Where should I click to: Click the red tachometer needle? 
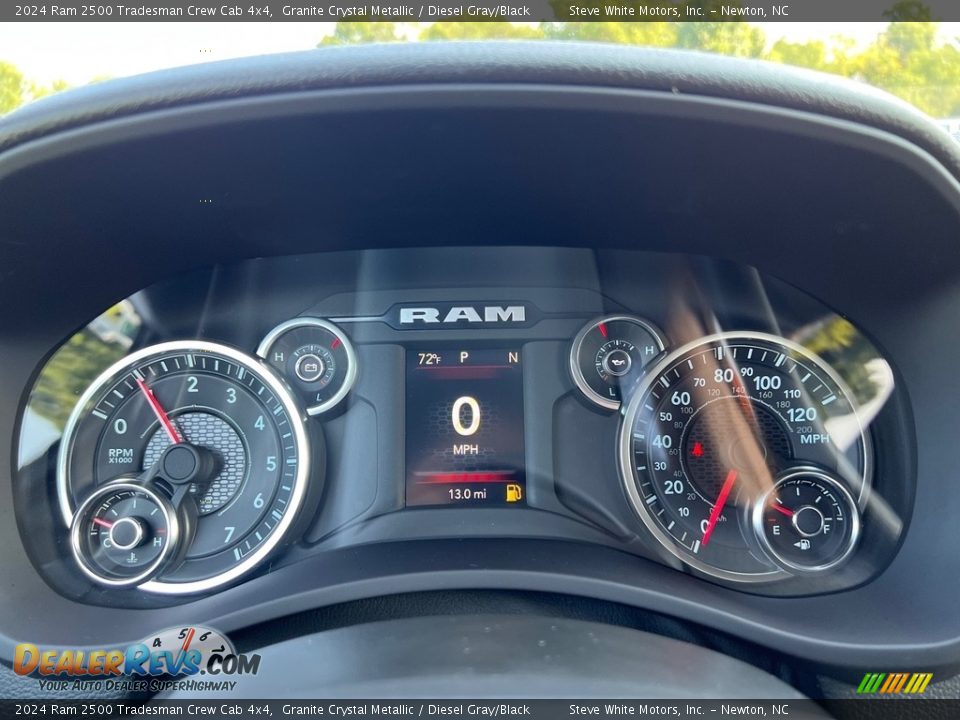159,410
